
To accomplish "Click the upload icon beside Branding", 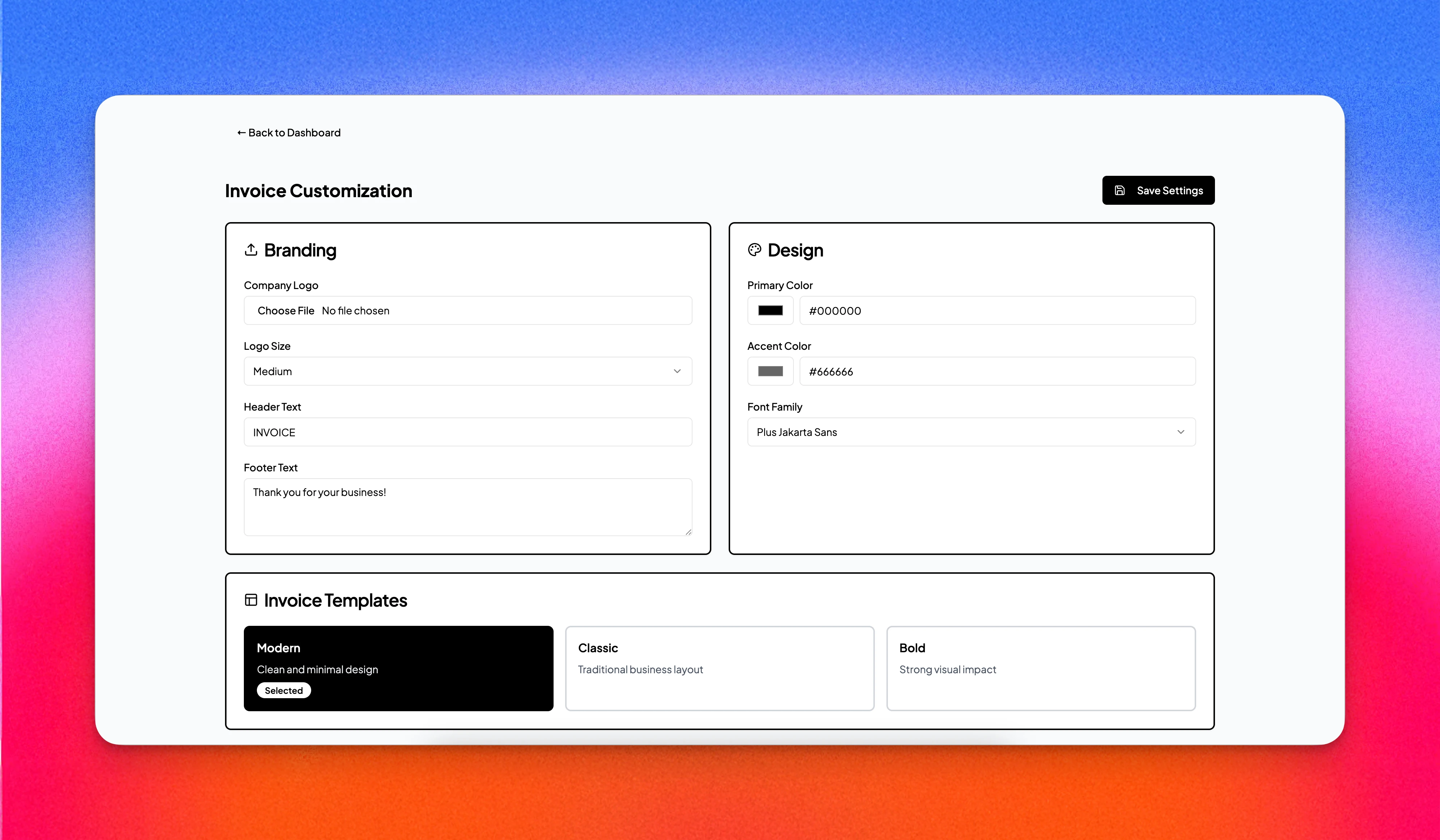I will [251, 250].
